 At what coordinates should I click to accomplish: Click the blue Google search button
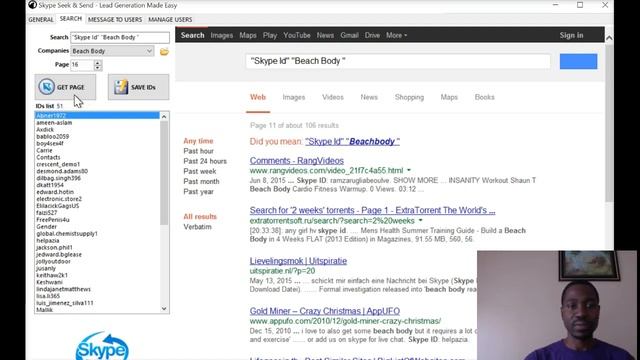click(x=578, y=61)
